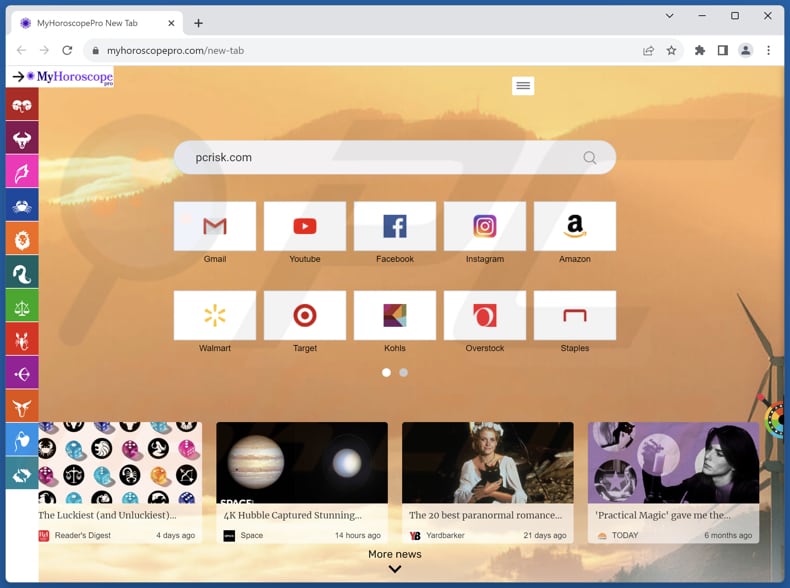Click the Chrome extensions puzzle icon

click(699, 50)
